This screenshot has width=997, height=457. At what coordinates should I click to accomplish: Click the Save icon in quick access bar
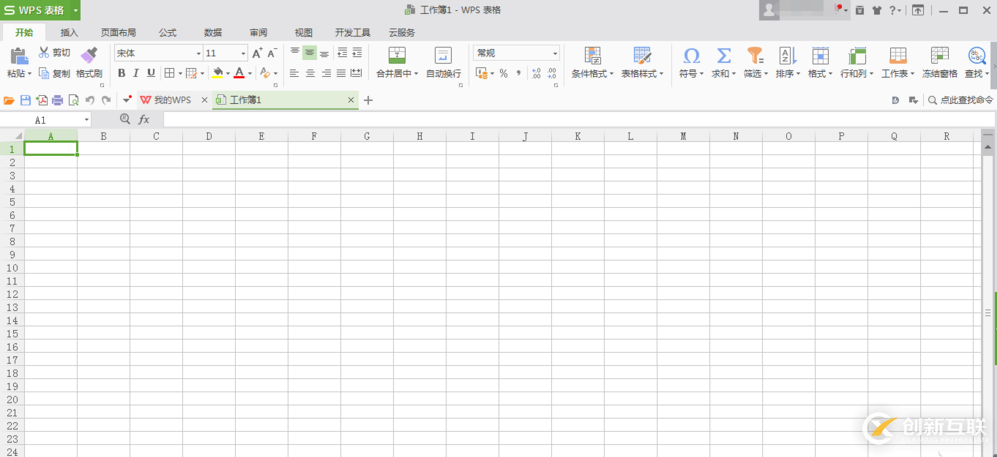tap(25, 100)
